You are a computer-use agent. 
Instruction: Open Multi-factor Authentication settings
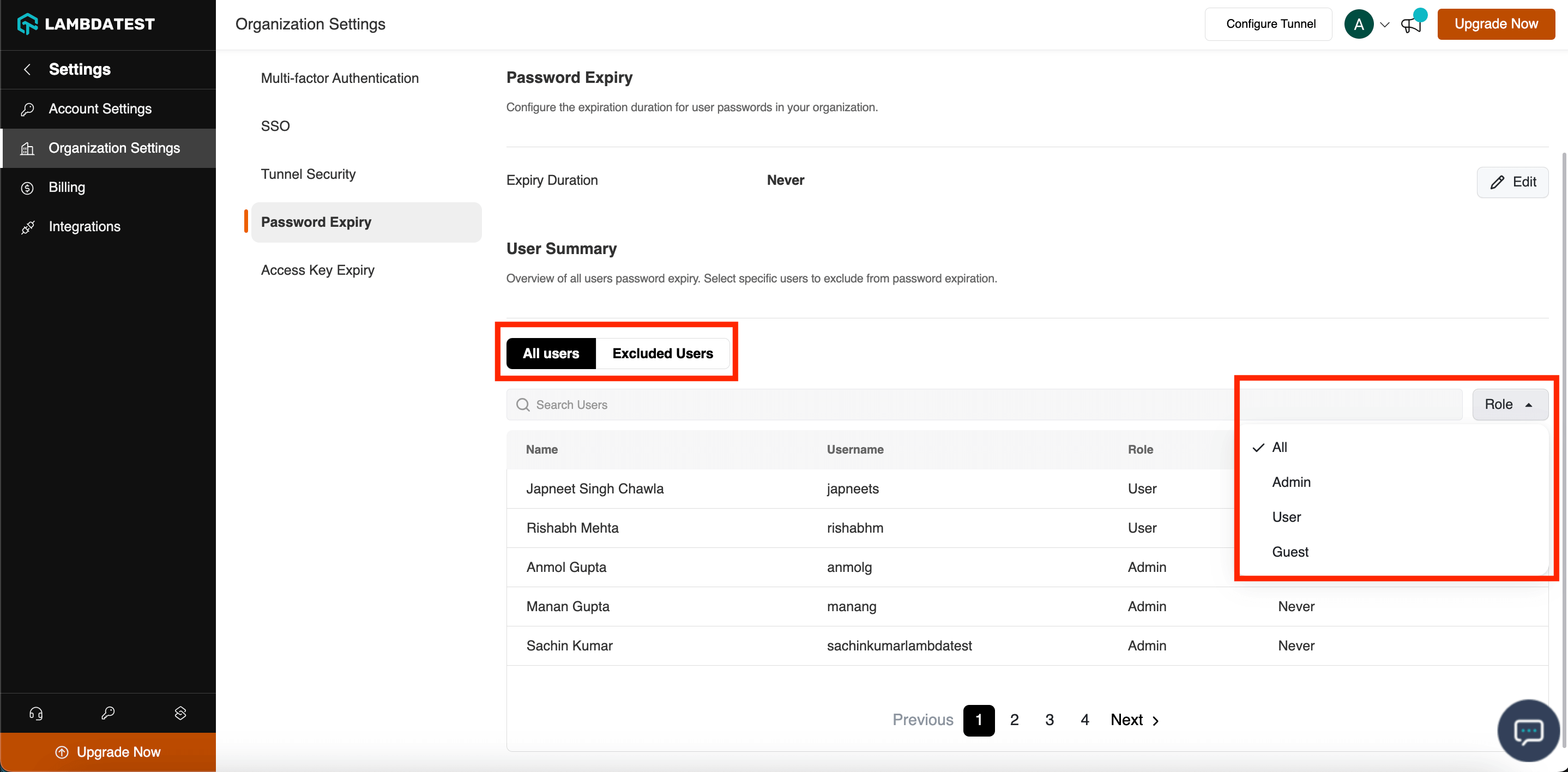tap(340, 78)
